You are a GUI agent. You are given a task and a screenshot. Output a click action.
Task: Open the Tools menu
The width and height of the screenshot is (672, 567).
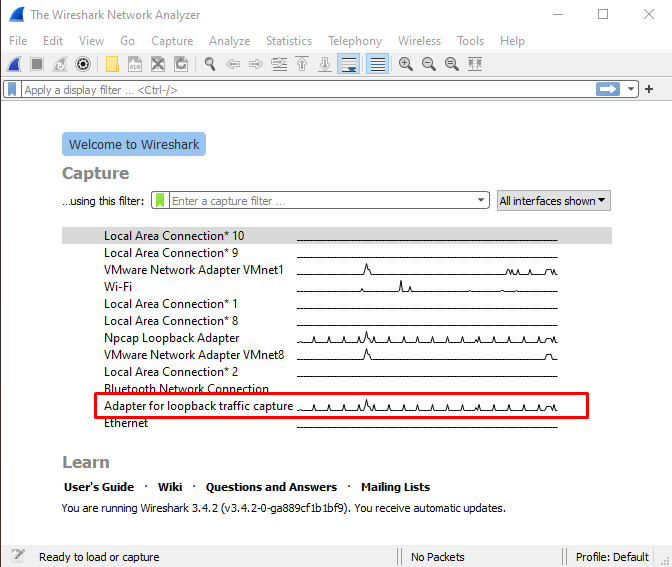pos(470,41)
